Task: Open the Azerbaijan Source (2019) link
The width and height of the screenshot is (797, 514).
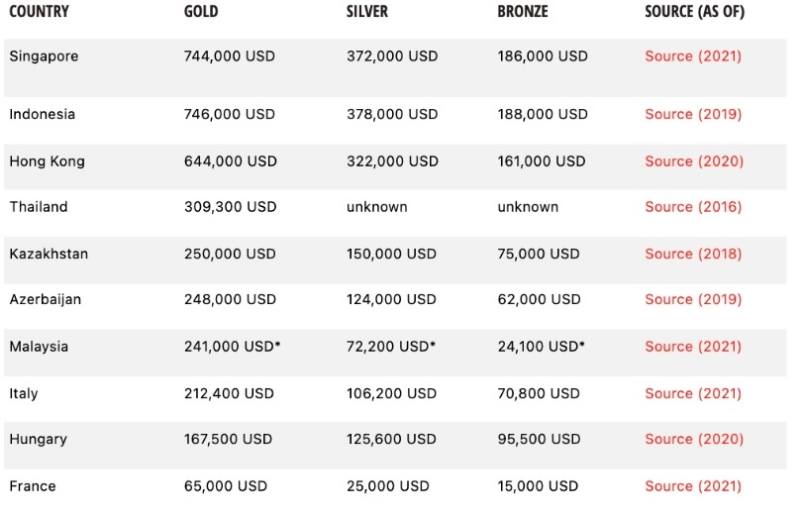Action: click(693, 299)
